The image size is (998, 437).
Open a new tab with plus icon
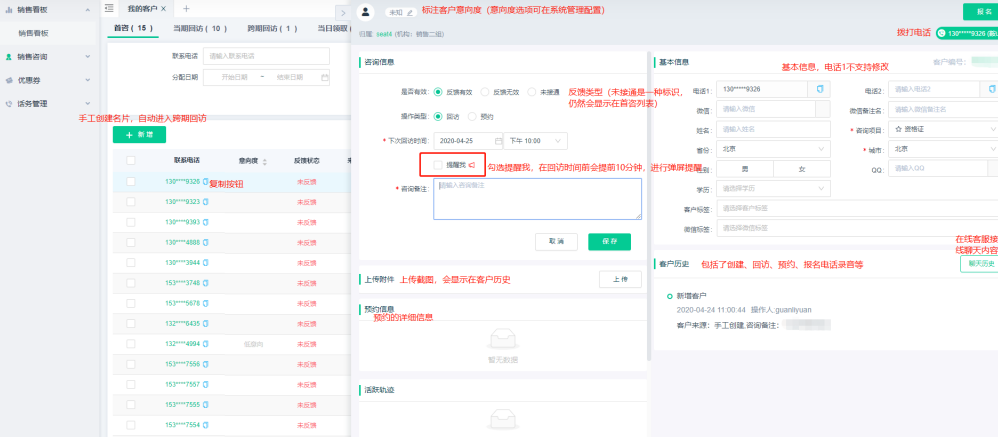pyautogui.click(x=185, y=8)
